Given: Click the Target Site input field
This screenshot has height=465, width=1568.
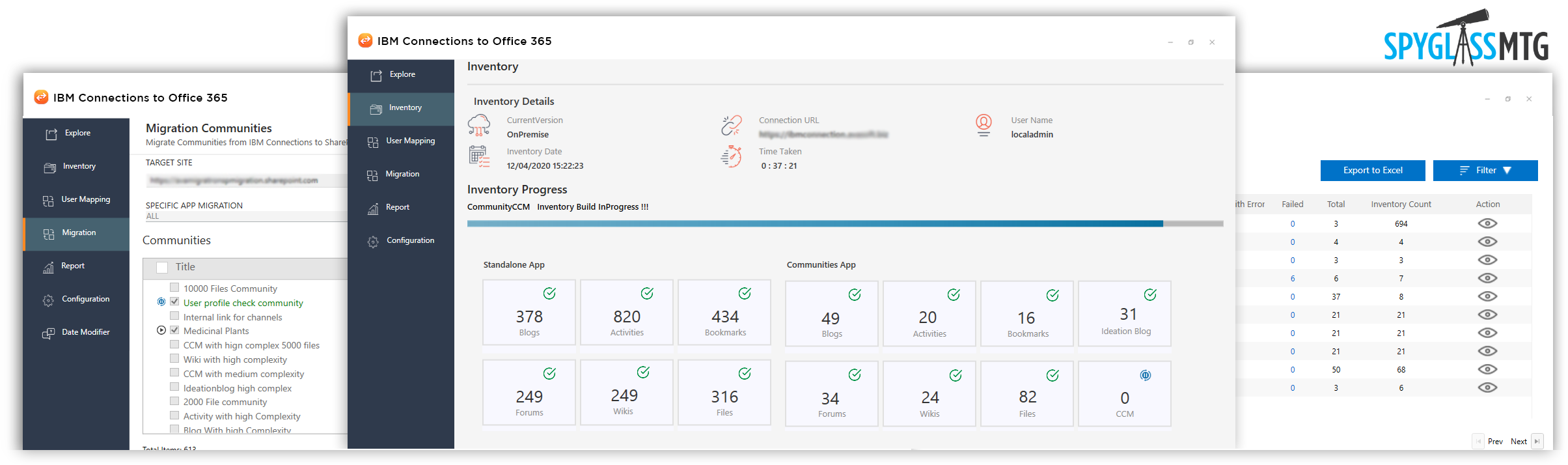Looking at the screenshot, I should point(246,180).
